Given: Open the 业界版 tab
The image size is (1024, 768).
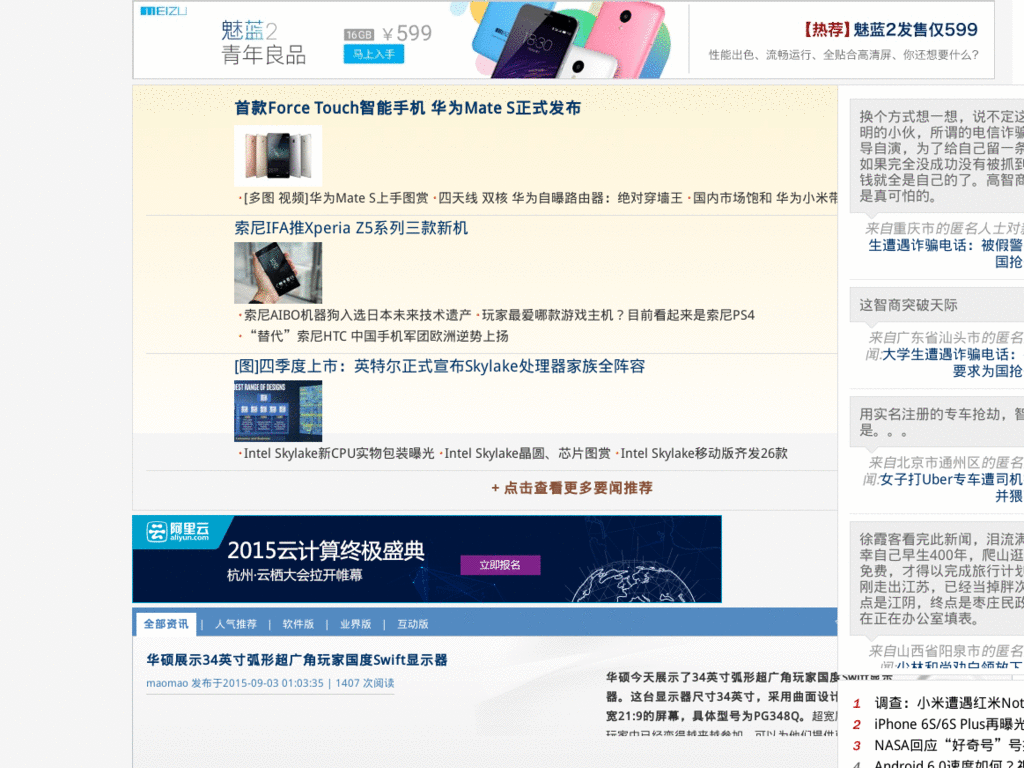Looking at the screenshot, I should tap(356, 623).
